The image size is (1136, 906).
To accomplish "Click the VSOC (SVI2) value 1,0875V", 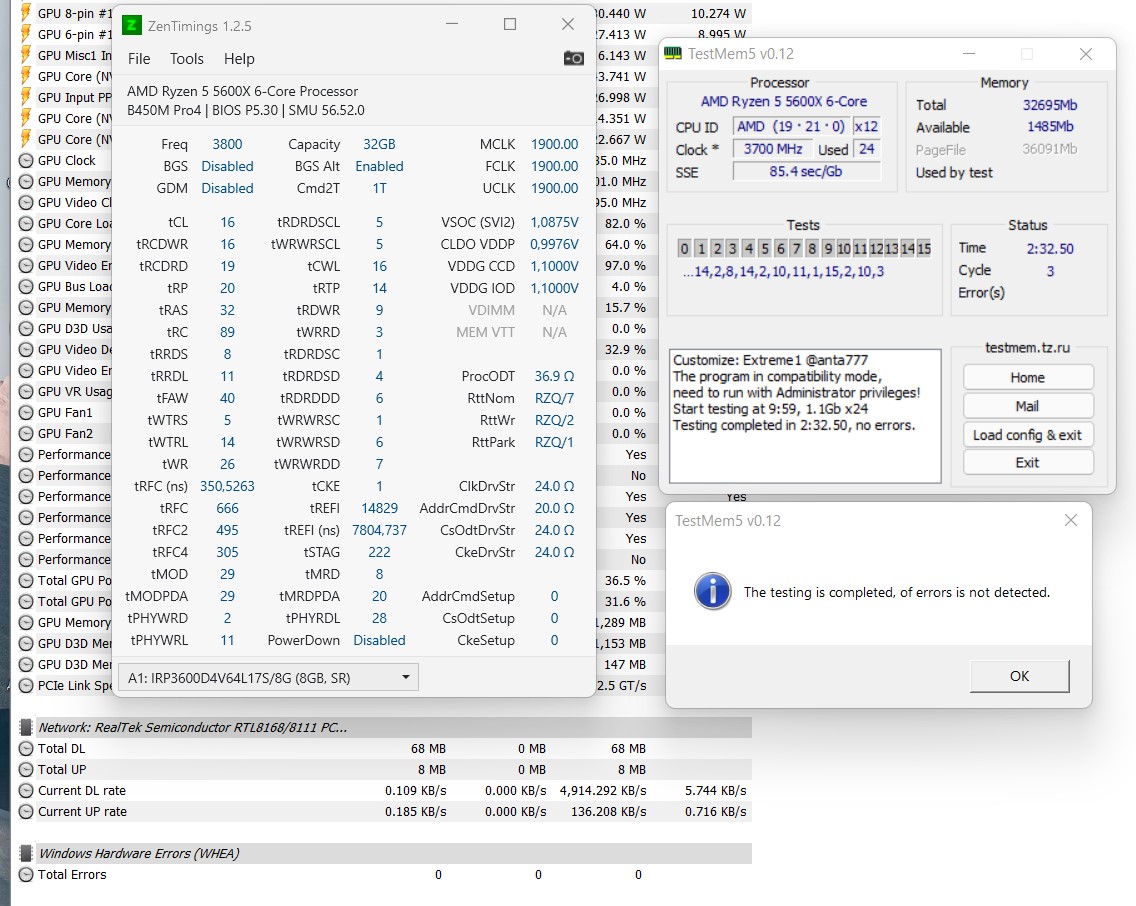I will click(554, 222).
